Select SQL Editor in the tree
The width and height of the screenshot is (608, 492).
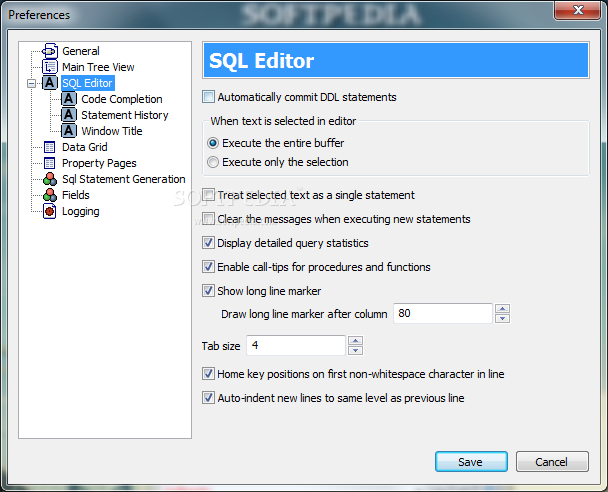click(87, 83)
